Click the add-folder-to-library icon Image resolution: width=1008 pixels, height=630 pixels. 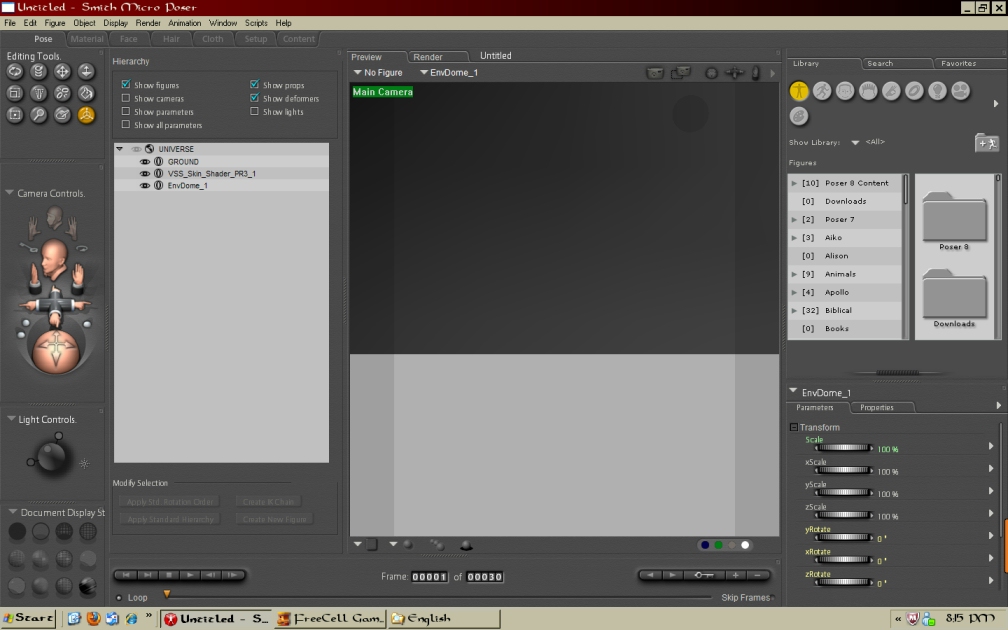(x=986, y=143)
